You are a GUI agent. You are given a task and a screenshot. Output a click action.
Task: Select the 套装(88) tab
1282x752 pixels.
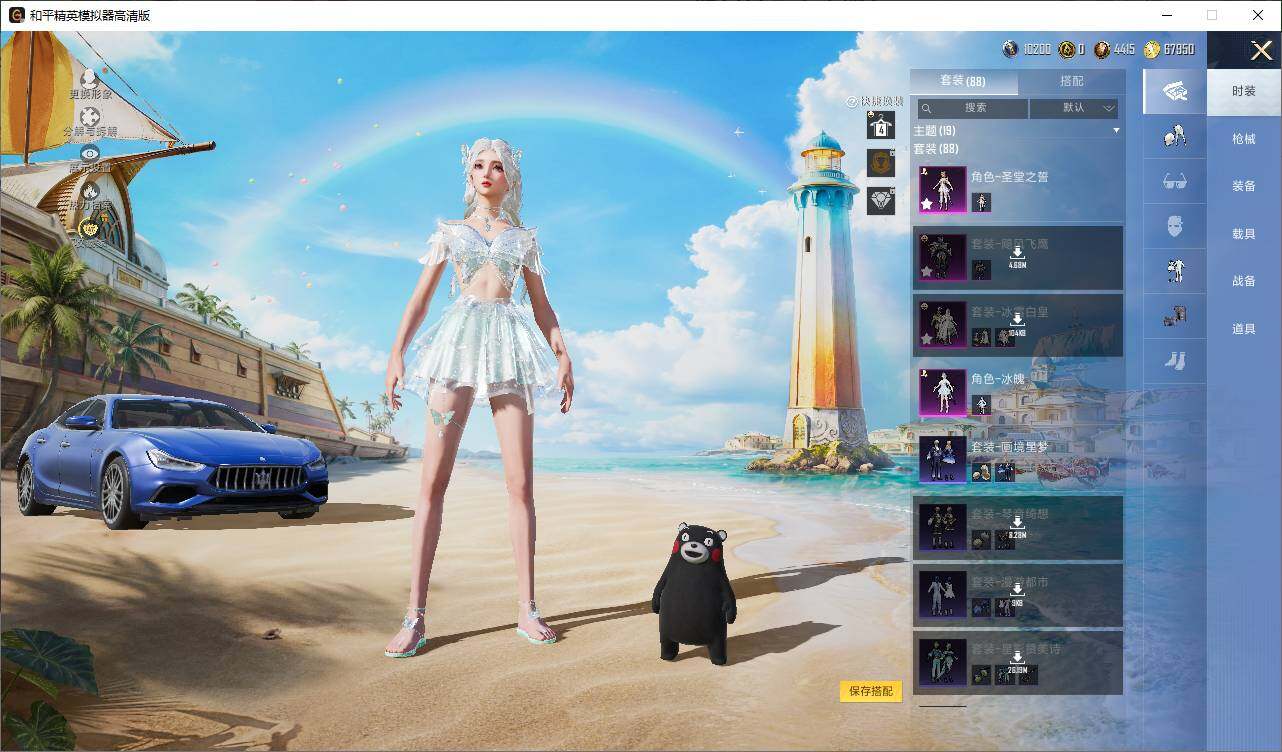click(x=963, y=81)
